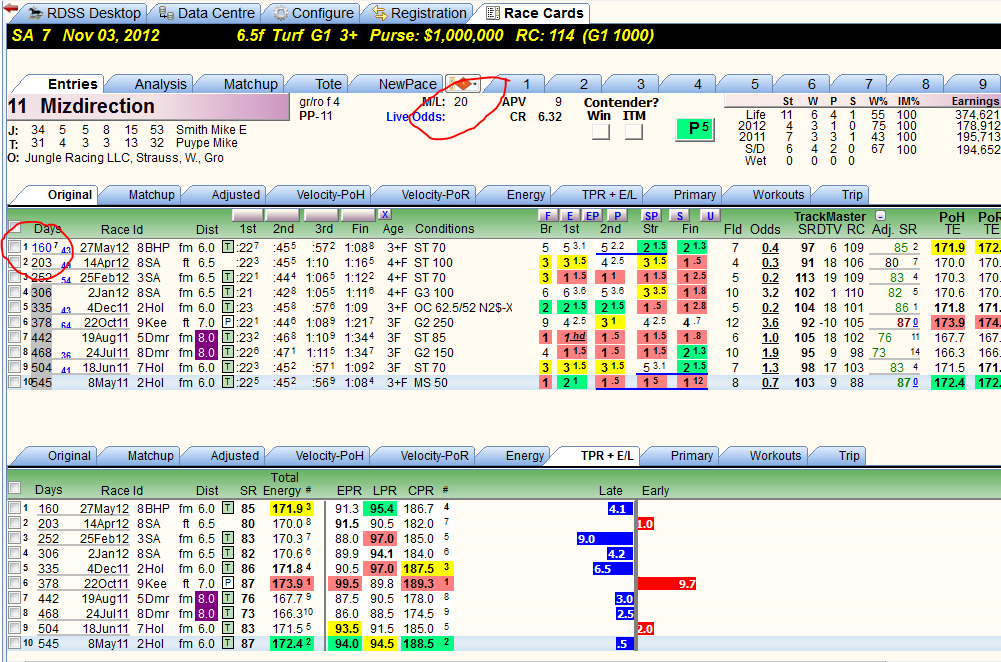
Task: Check row 10 (545 days) in upper table
Action: [15, 382]
